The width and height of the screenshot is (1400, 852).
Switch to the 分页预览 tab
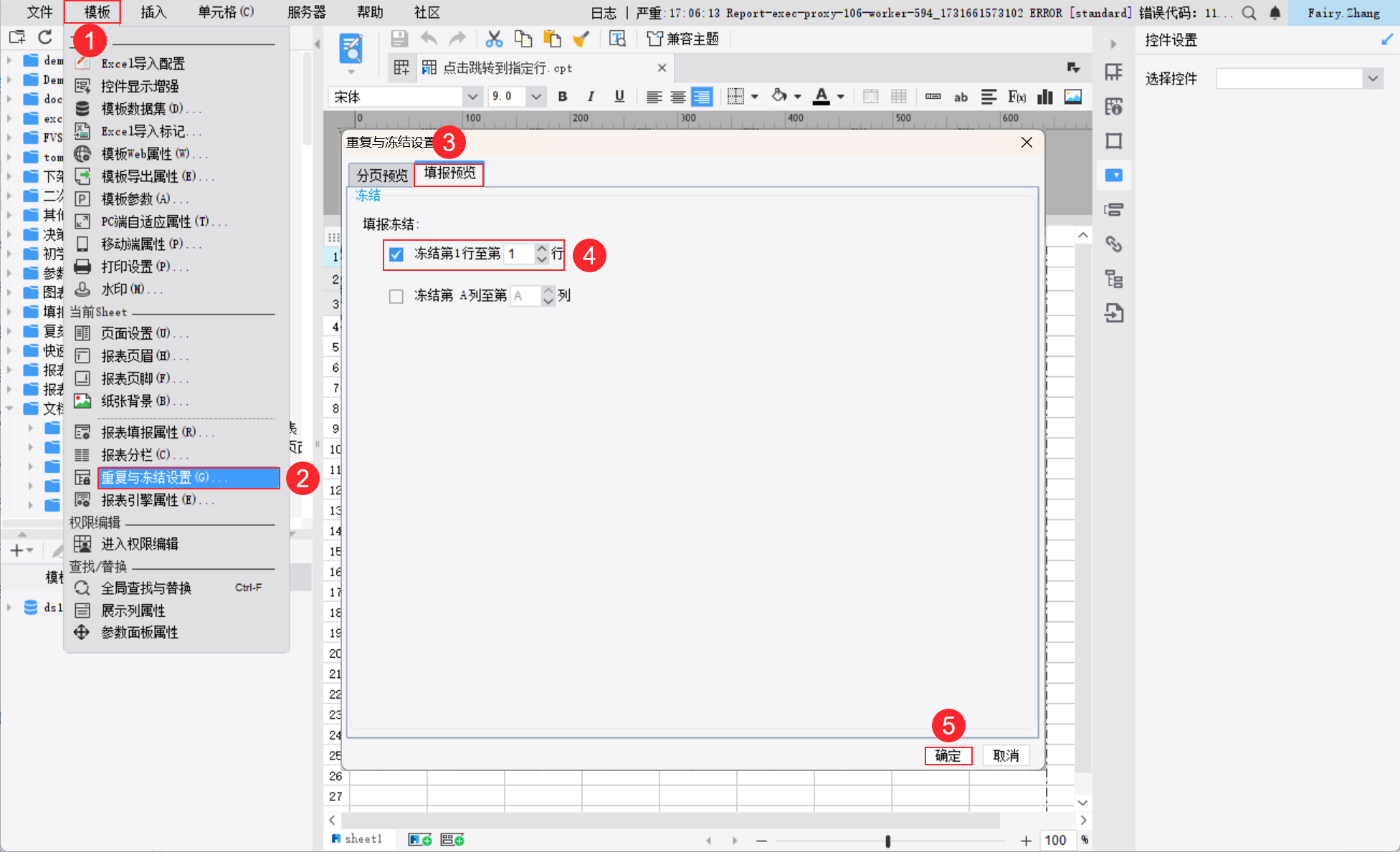click(381, 175)
